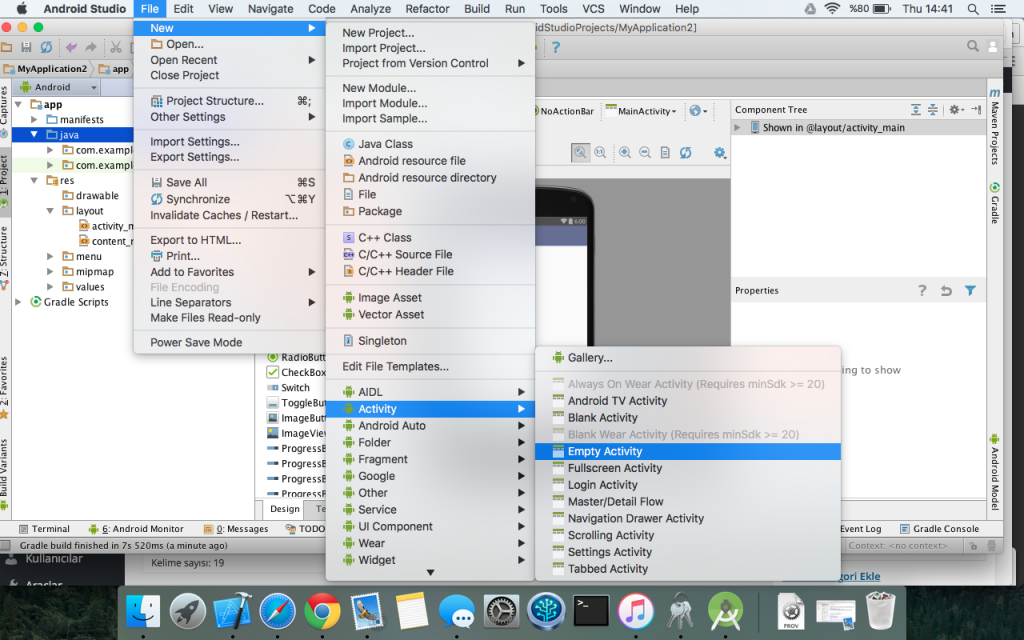
Task: Open the Fragment submenu
Action: 430,459
